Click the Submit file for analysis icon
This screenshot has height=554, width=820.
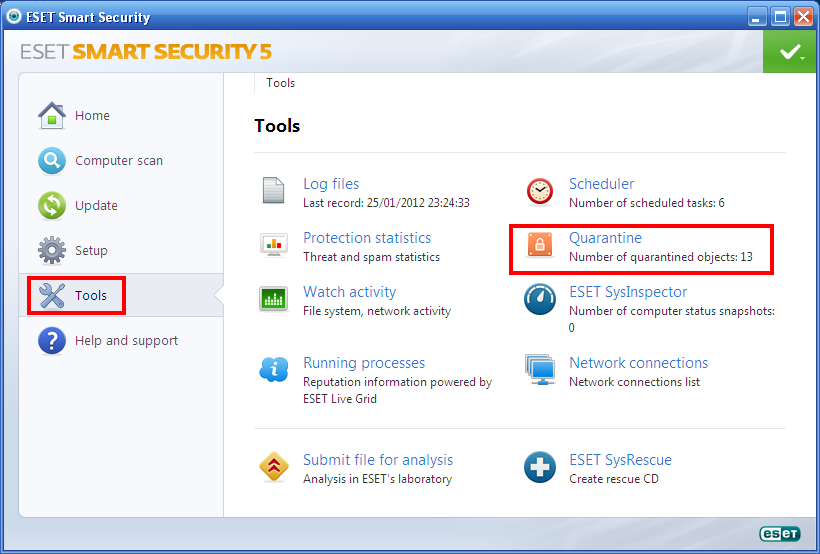click(x=273, y=467)
